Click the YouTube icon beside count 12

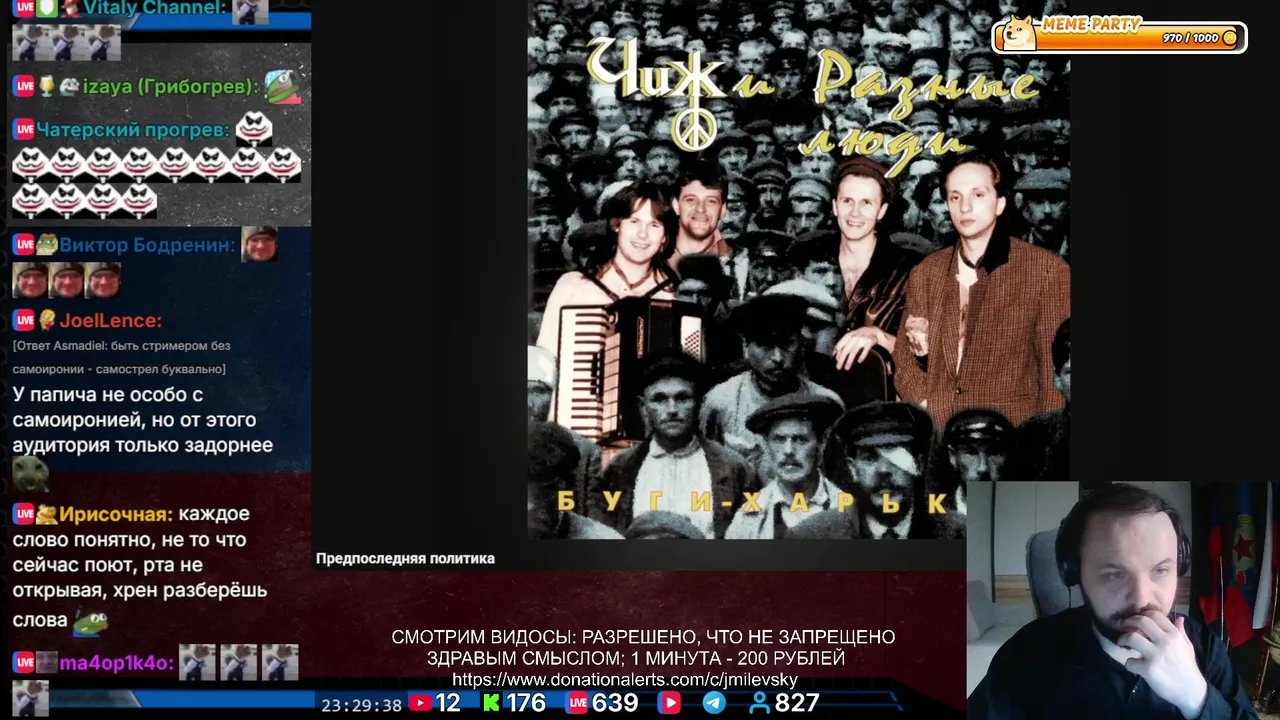[420, 703]
